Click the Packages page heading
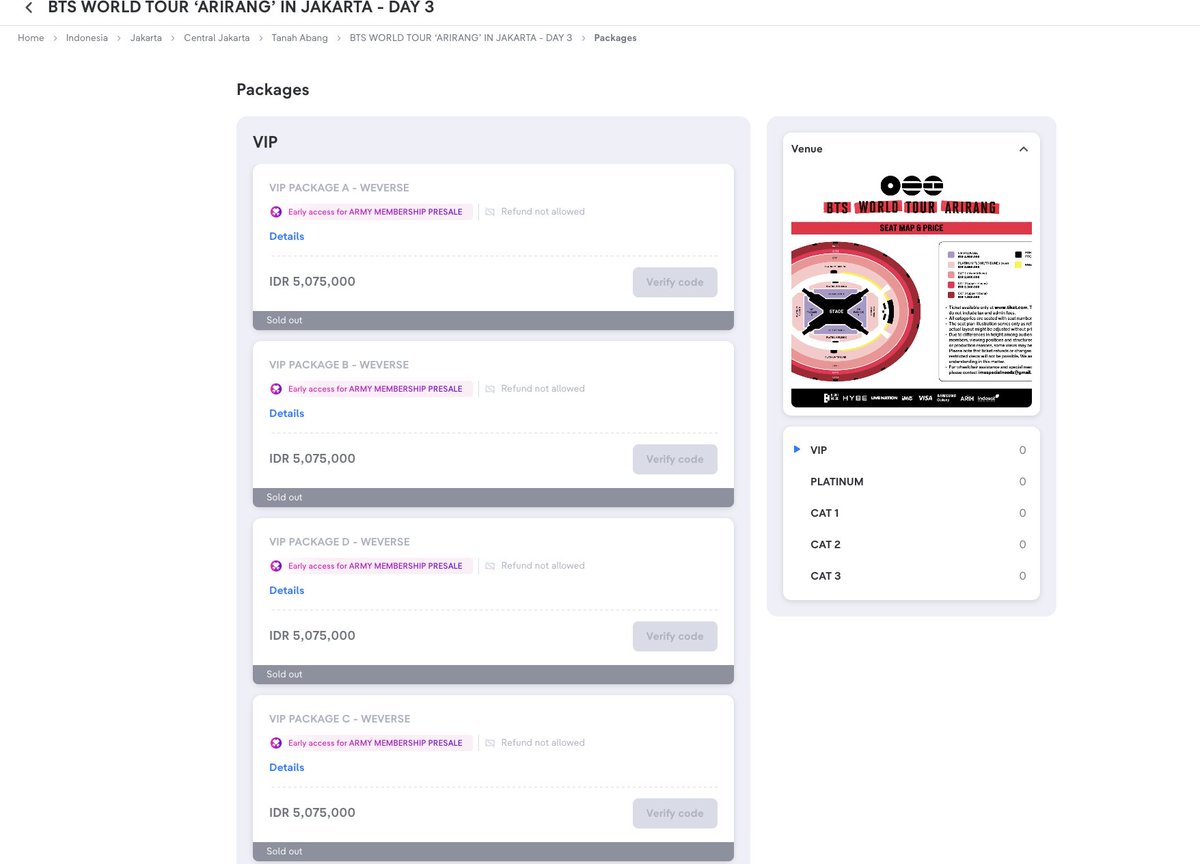1200x864 pixels. (273, 90)
